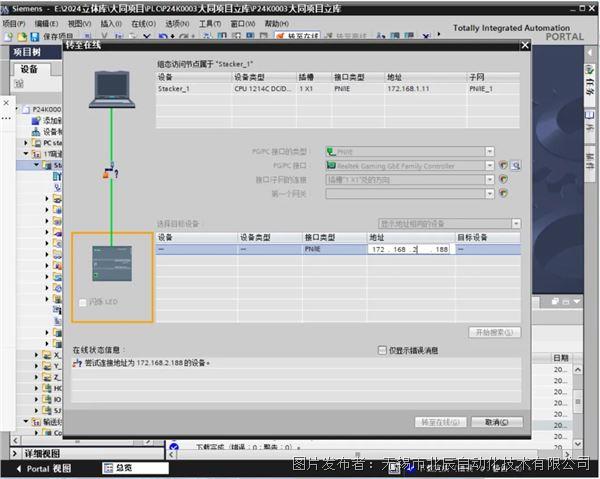Open the 视图(V) menu
600x479 pixels.
[x=79, y=24]
